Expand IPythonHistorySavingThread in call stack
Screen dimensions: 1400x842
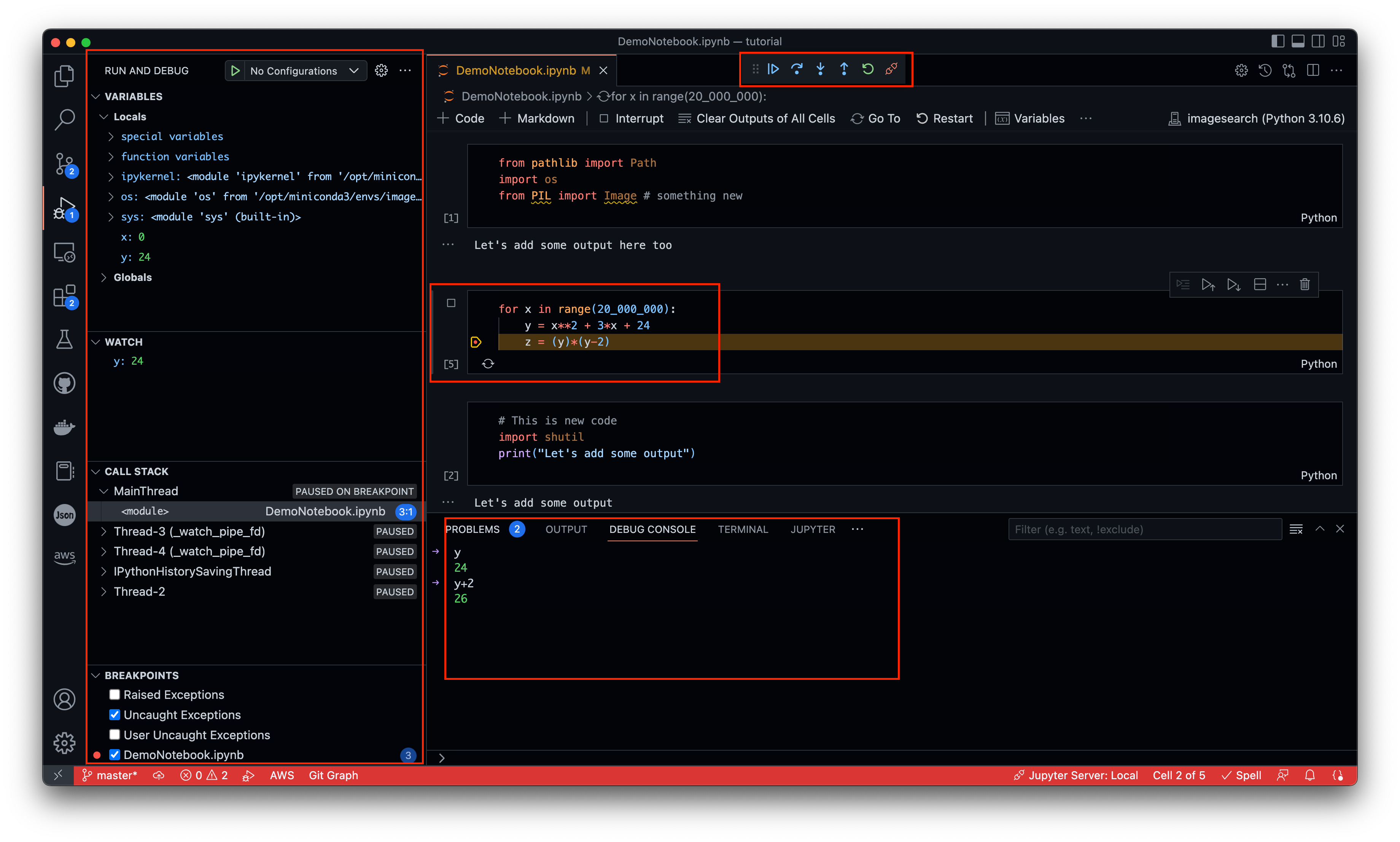104,571
